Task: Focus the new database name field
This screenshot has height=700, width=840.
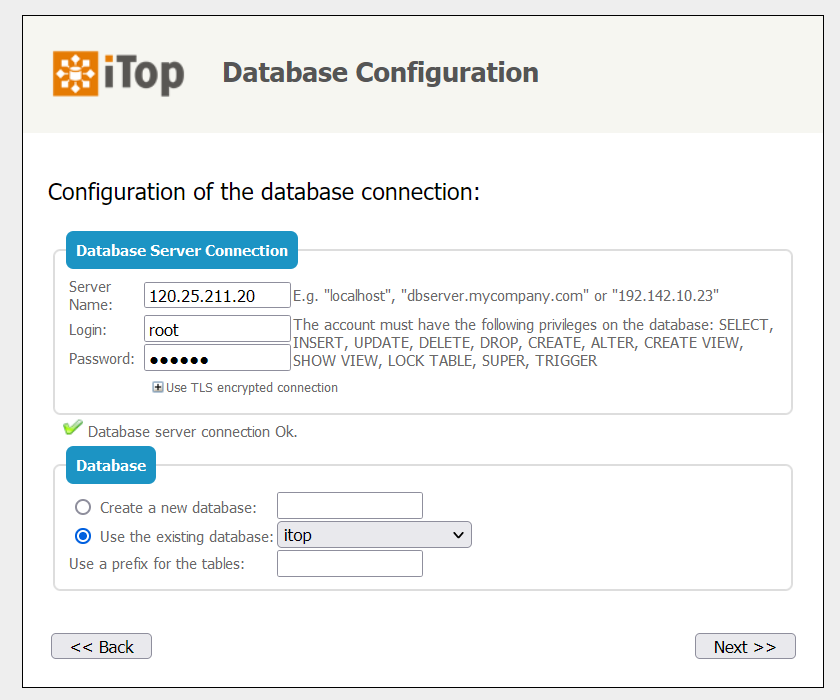Action: pos(350,506)
